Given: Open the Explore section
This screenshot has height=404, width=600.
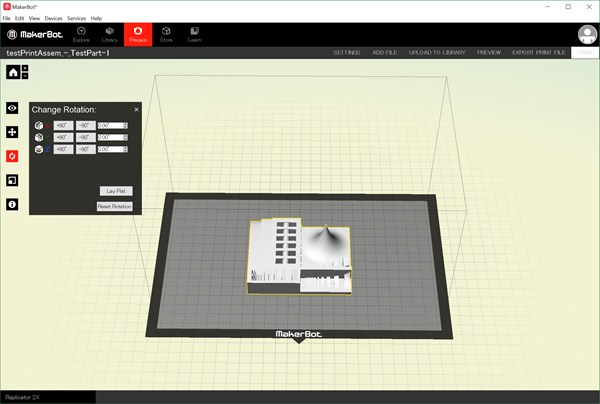Looking at the screenshot, I should (x=81, y=34).
